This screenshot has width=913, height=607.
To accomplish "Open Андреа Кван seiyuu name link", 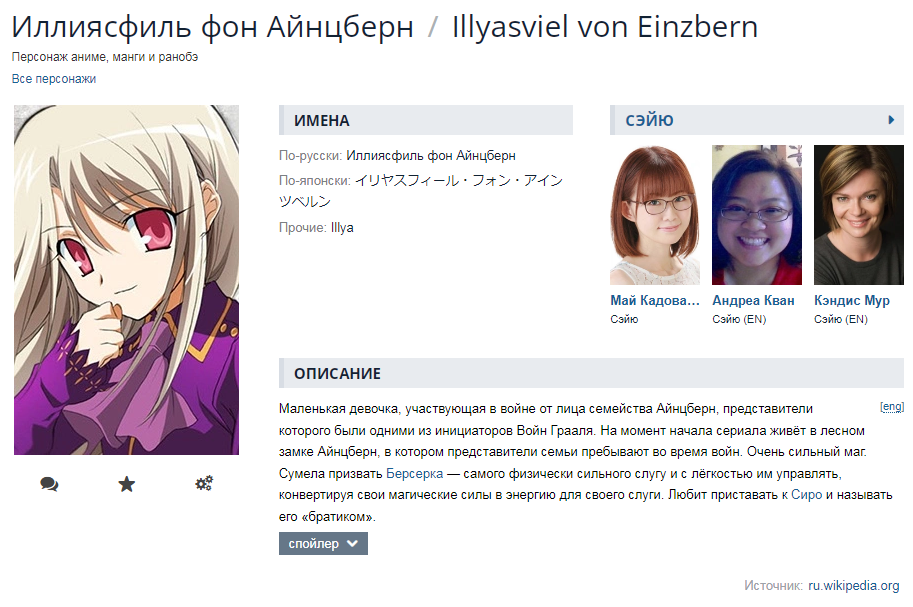I will point(753,301).
